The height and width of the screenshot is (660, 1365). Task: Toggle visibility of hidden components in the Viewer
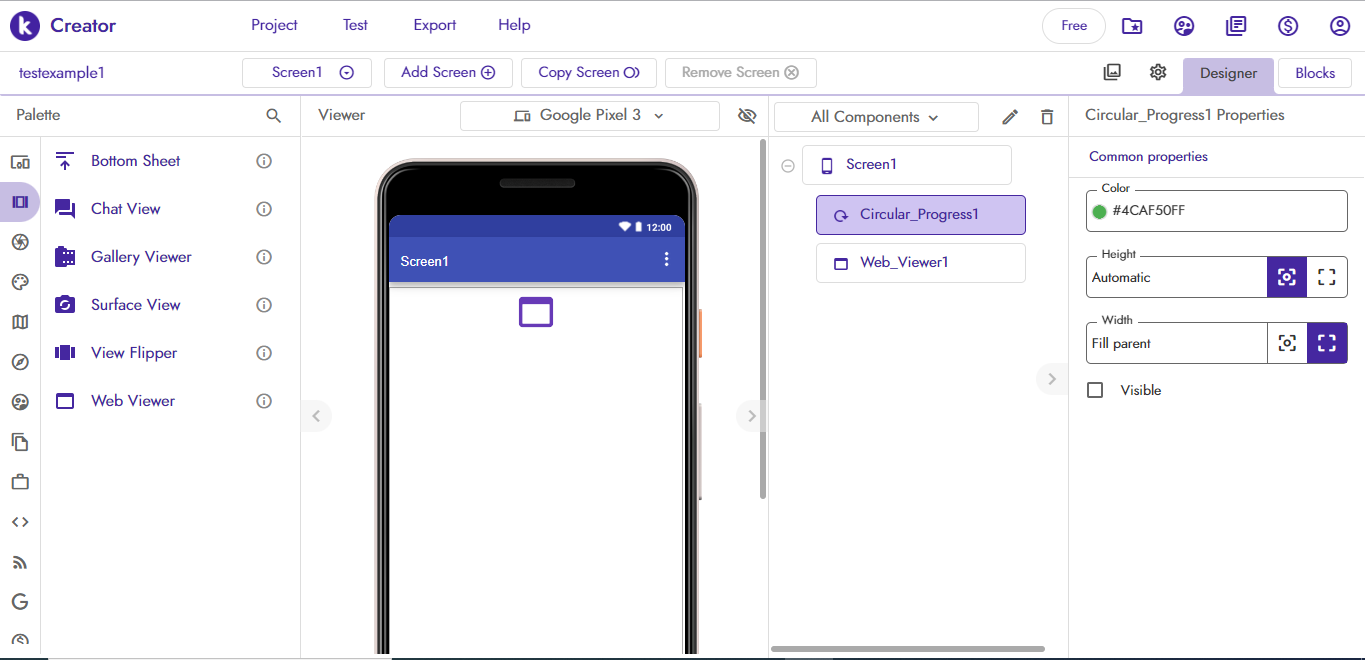747,115
